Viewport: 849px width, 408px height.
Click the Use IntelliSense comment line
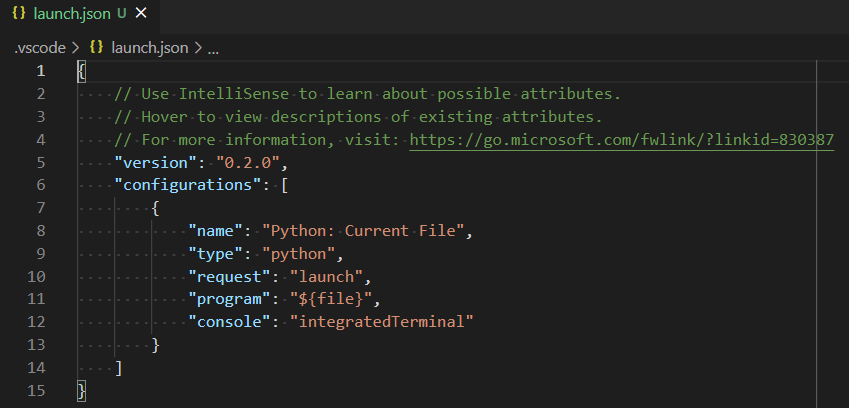[x=367, y=94]
